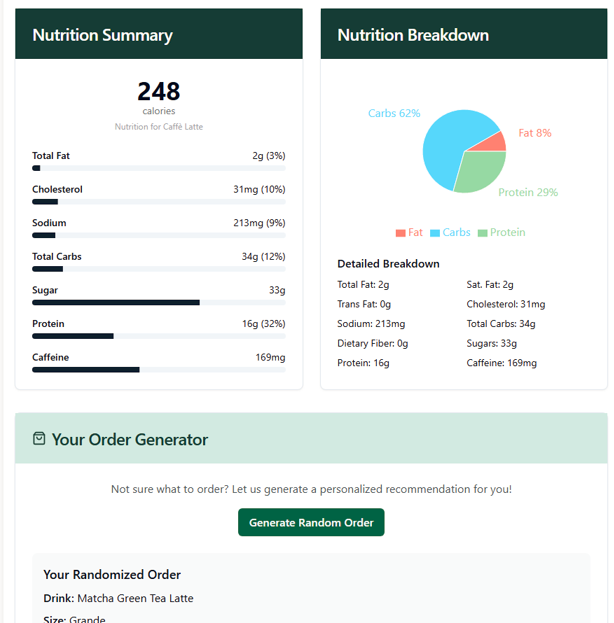The height and width of the screenshot is (623, 614).
Task: Select the Fat legend swatch
Action: pos(400,233)
